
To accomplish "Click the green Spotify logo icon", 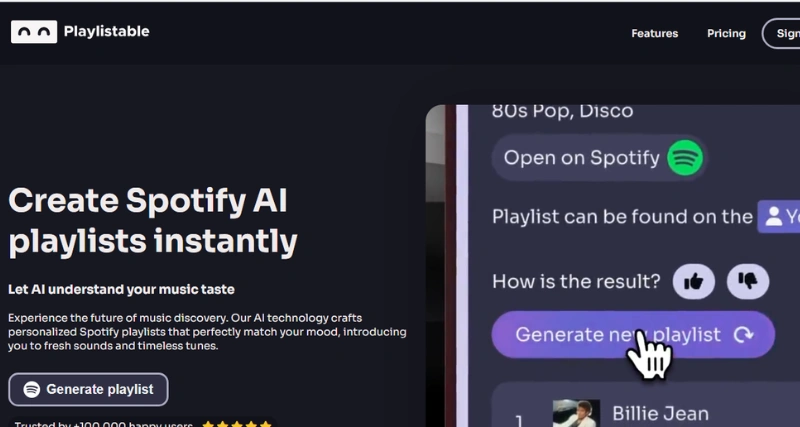I will [x=685, y=158].
